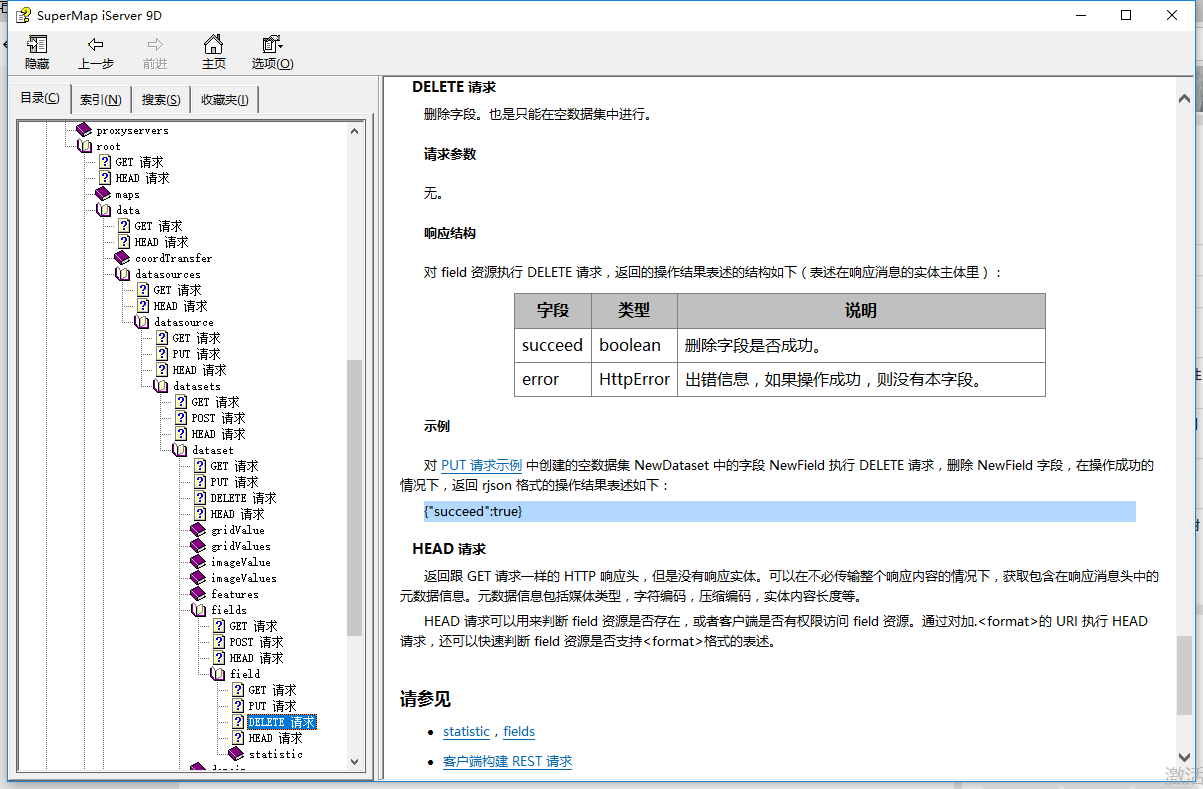Screen dimensions: 1203x789
Task: Click the HttpError type cell
Action: pos(634,379)
